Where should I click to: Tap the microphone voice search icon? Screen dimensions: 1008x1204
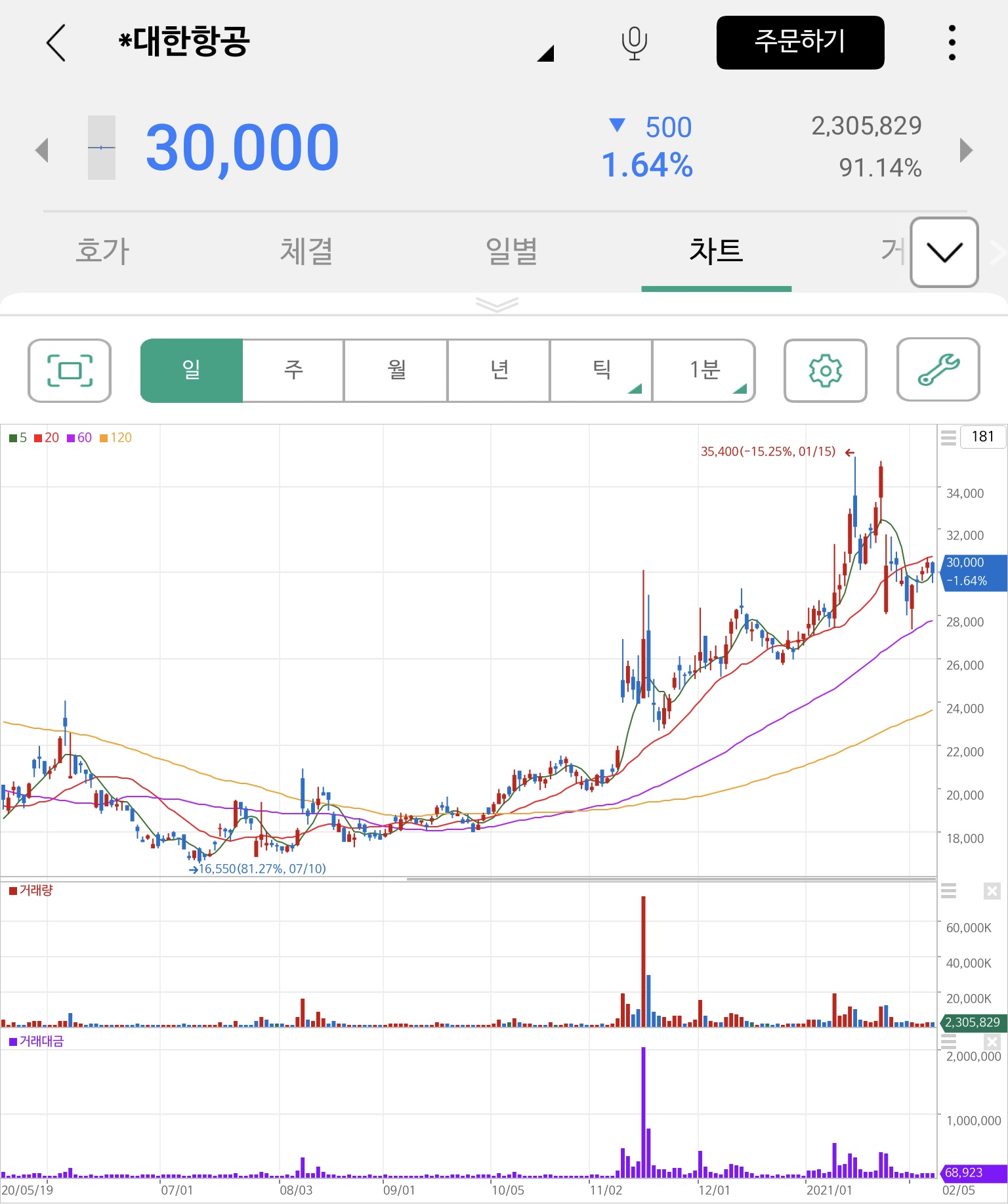click(x=634, y=43)
